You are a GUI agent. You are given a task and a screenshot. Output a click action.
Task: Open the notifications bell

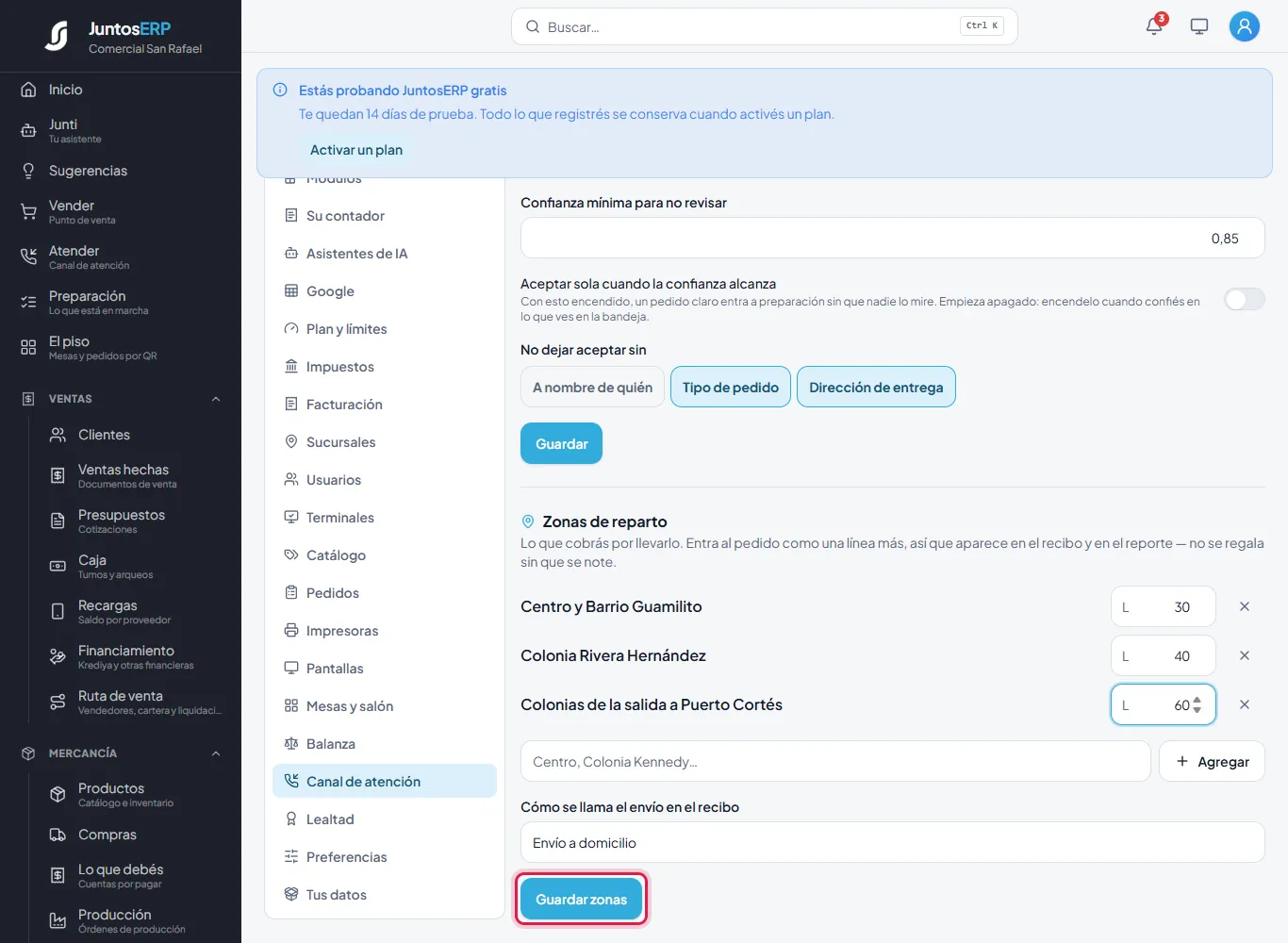1154,26
